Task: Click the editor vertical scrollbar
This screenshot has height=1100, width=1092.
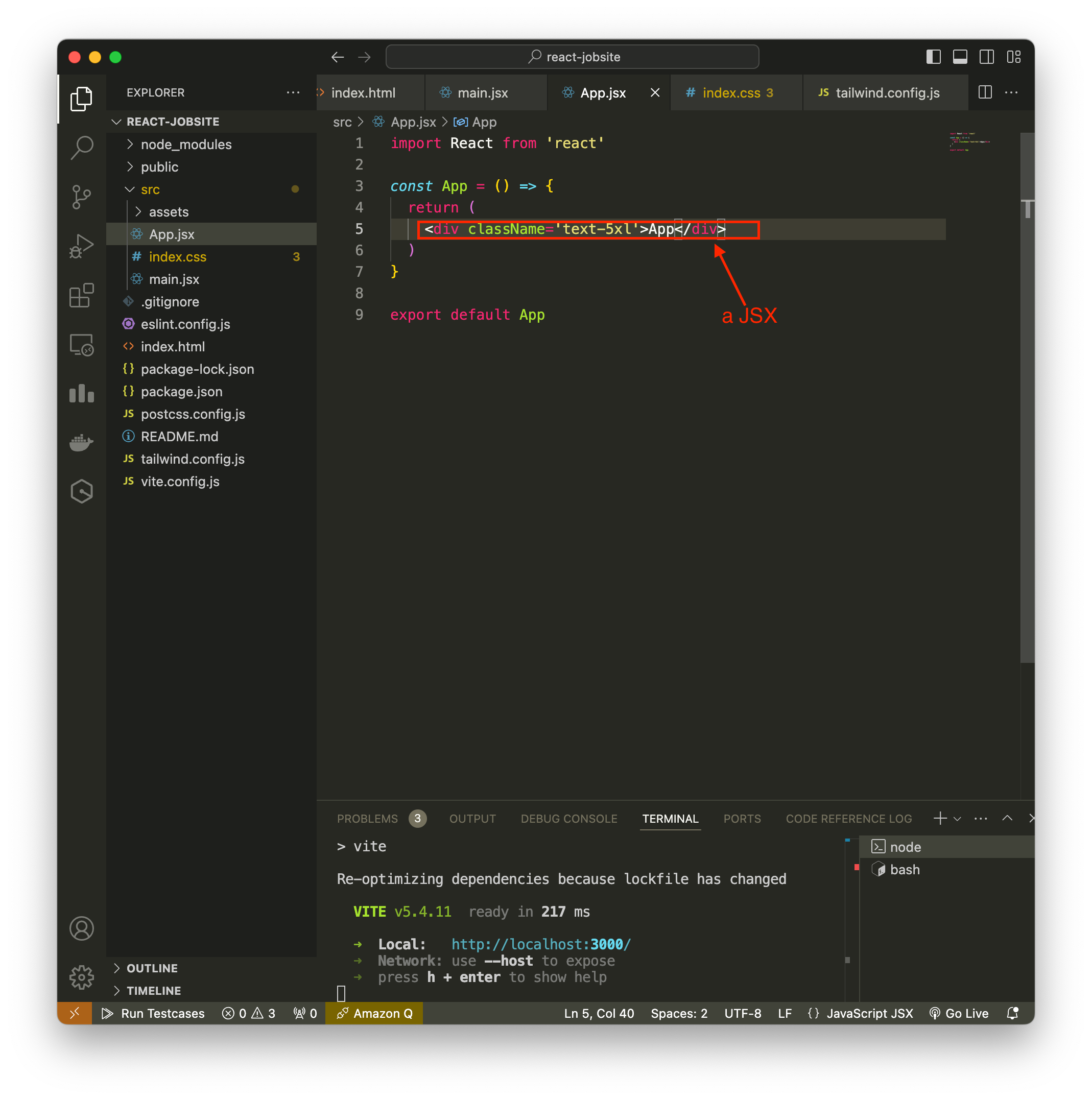Action: pos(1027,397)
